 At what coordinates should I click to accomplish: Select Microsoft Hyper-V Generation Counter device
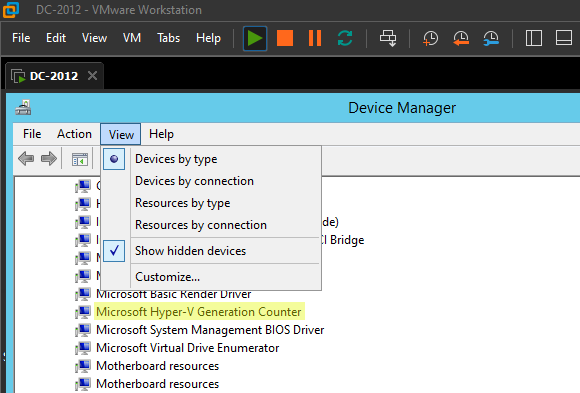pyautogui.click(x=199, y=312)
